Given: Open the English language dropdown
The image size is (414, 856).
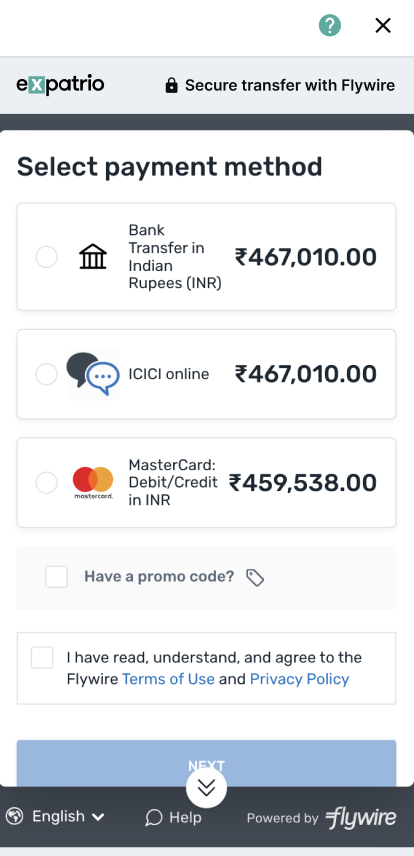Looking at the screenshot, I should pos(68,817).
